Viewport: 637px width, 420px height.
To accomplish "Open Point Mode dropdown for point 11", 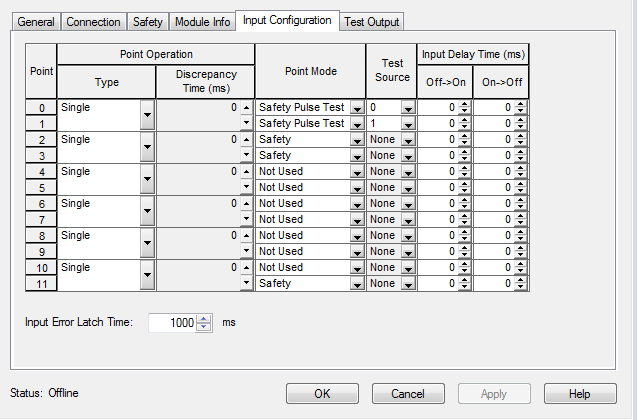I will (357, 283).
